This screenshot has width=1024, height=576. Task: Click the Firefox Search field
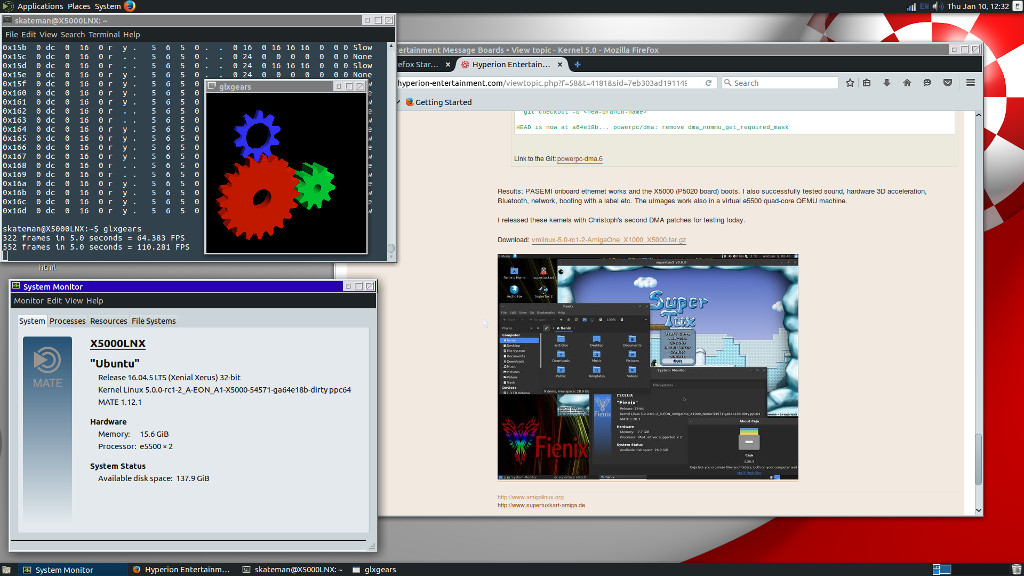[780, 83]
